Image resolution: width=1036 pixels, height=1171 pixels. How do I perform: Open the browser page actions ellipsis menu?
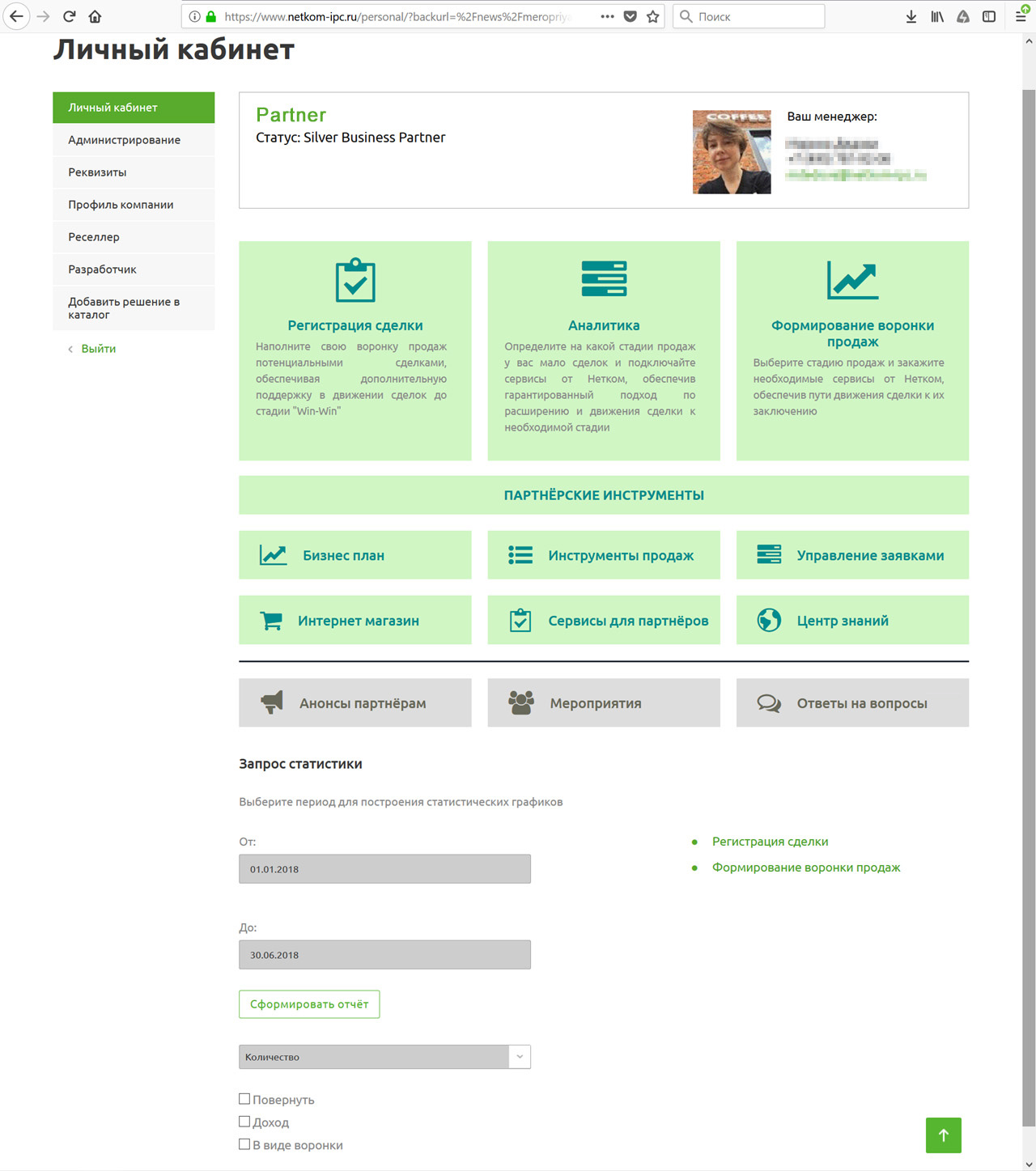click(x=607, y=16)
